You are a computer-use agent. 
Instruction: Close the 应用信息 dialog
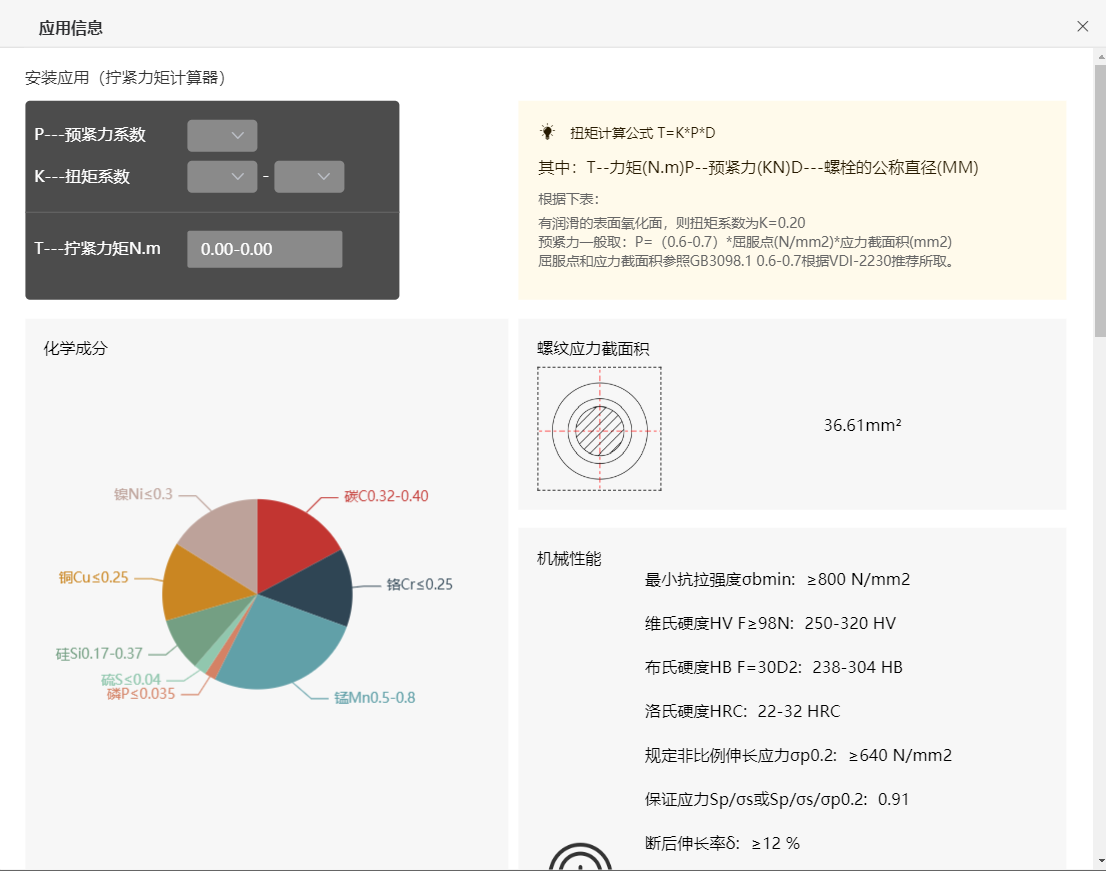[x=1082, y=26]
